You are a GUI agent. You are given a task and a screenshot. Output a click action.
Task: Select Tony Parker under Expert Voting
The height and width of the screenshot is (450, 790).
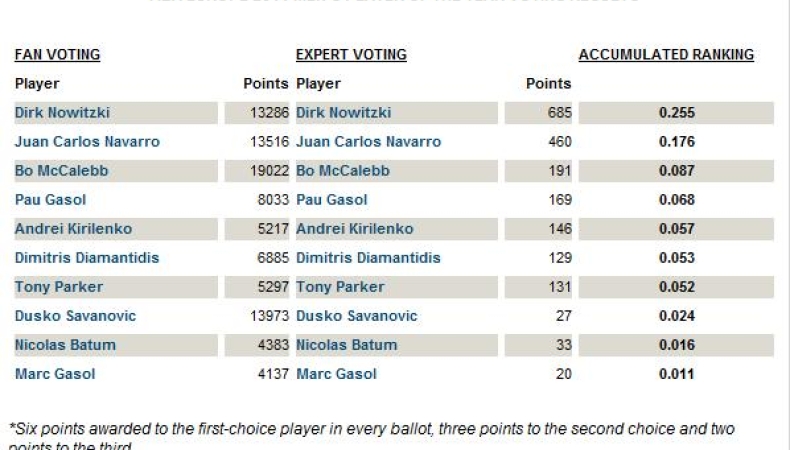point(340,287)
